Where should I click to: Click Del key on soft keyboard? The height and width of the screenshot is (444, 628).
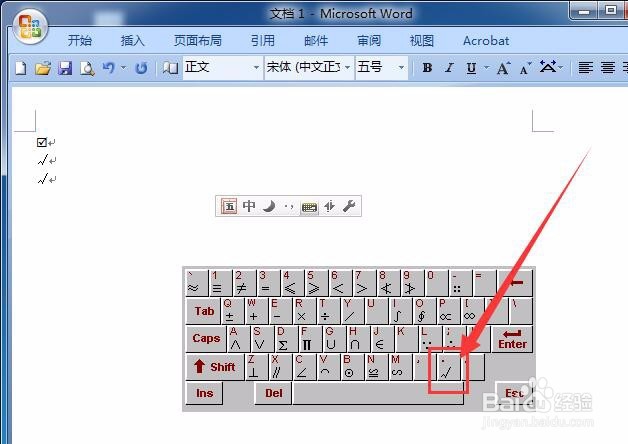click(273, 393)
